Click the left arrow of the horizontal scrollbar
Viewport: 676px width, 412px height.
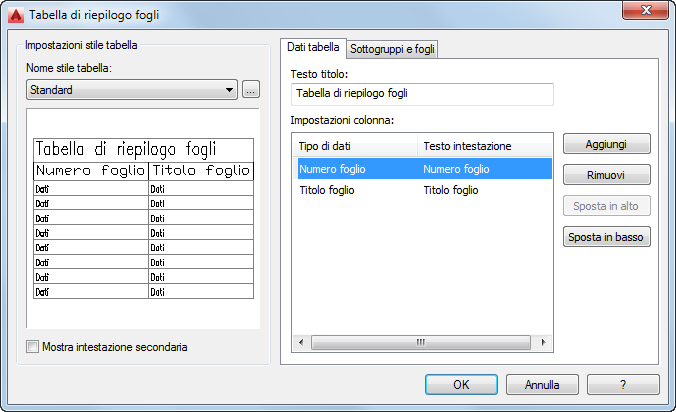pos(300,342)
